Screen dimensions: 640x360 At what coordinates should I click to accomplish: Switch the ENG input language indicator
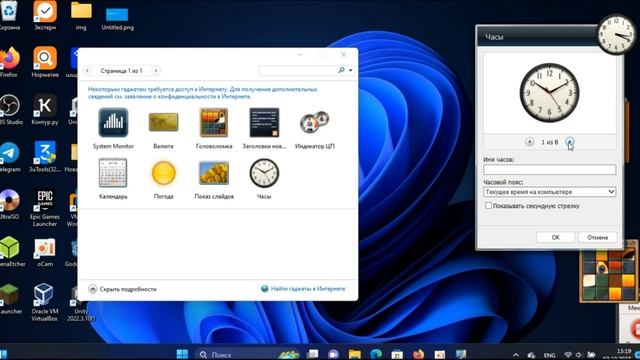click(x=549, y=355)
